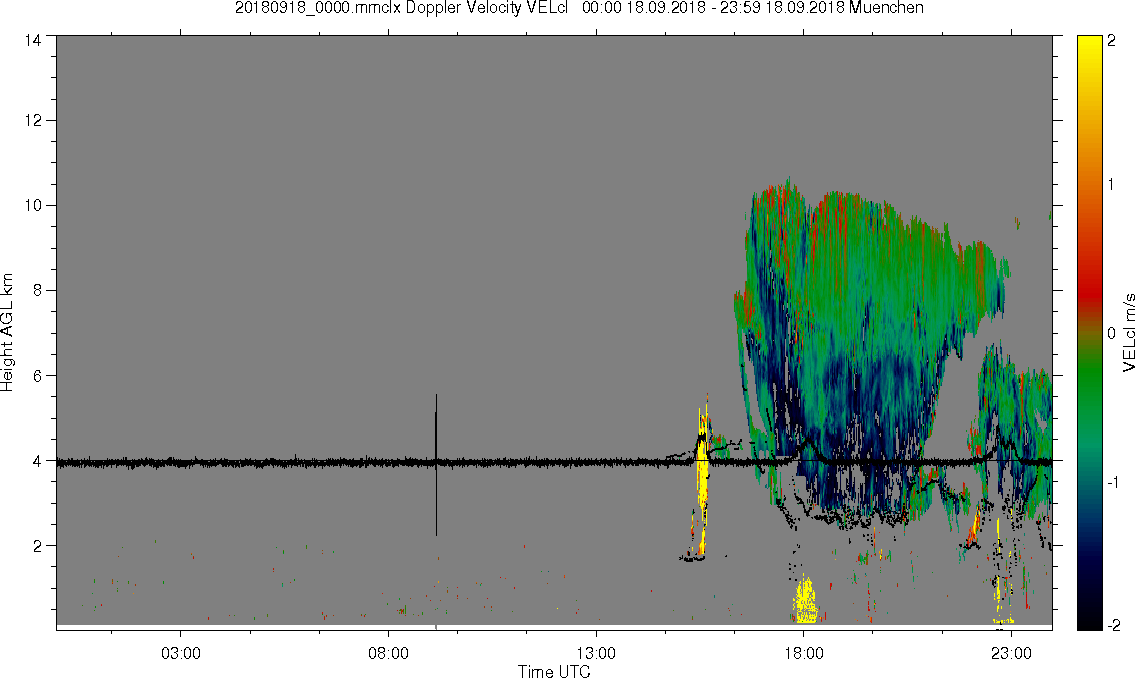Image resolution: width=1135 pixels, height=678 pixels.
Task: Click the height axis label '8'
Action: tap(37, 290)
